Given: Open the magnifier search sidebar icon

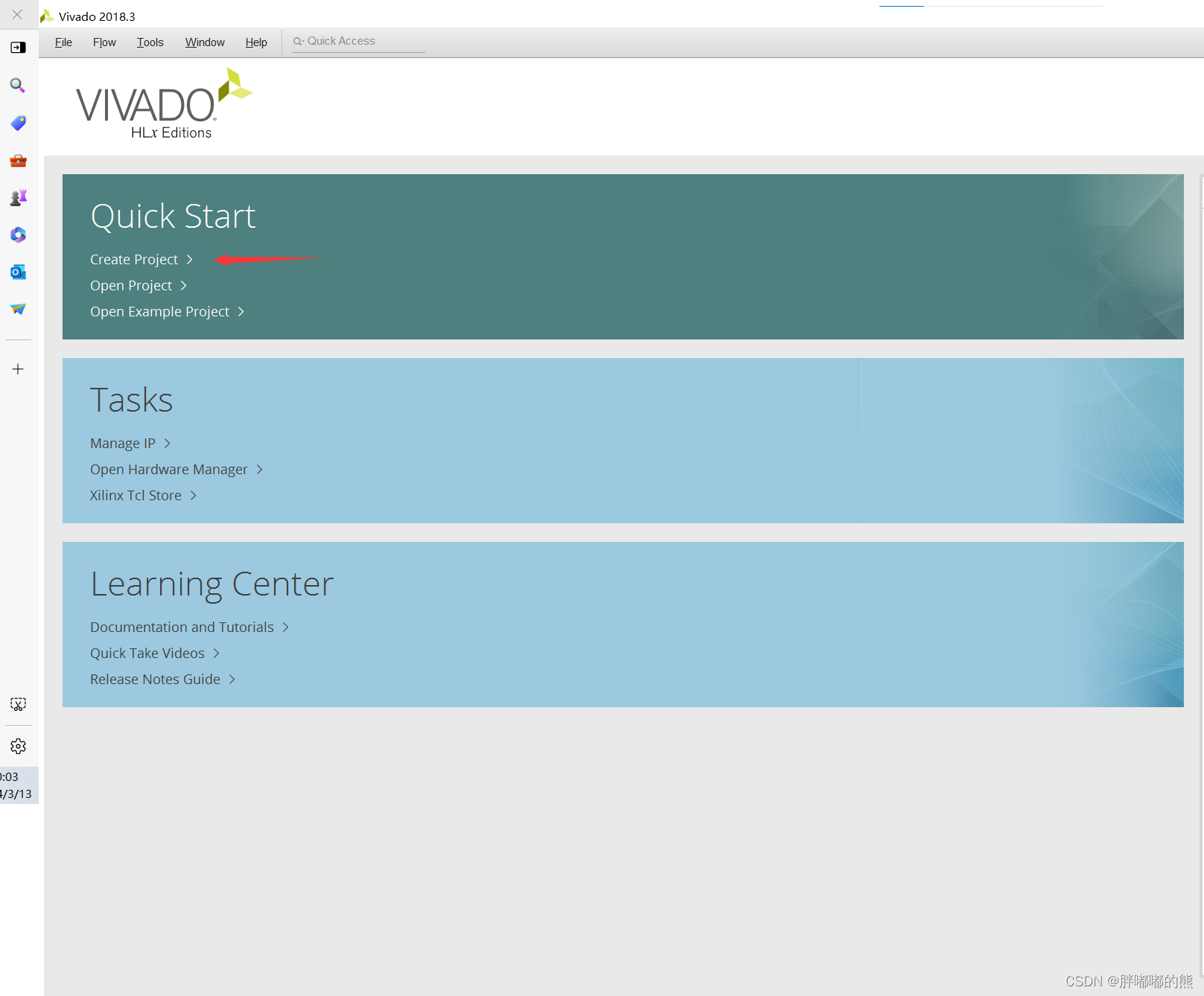Looking at the screenshot, I should [18, 86].
